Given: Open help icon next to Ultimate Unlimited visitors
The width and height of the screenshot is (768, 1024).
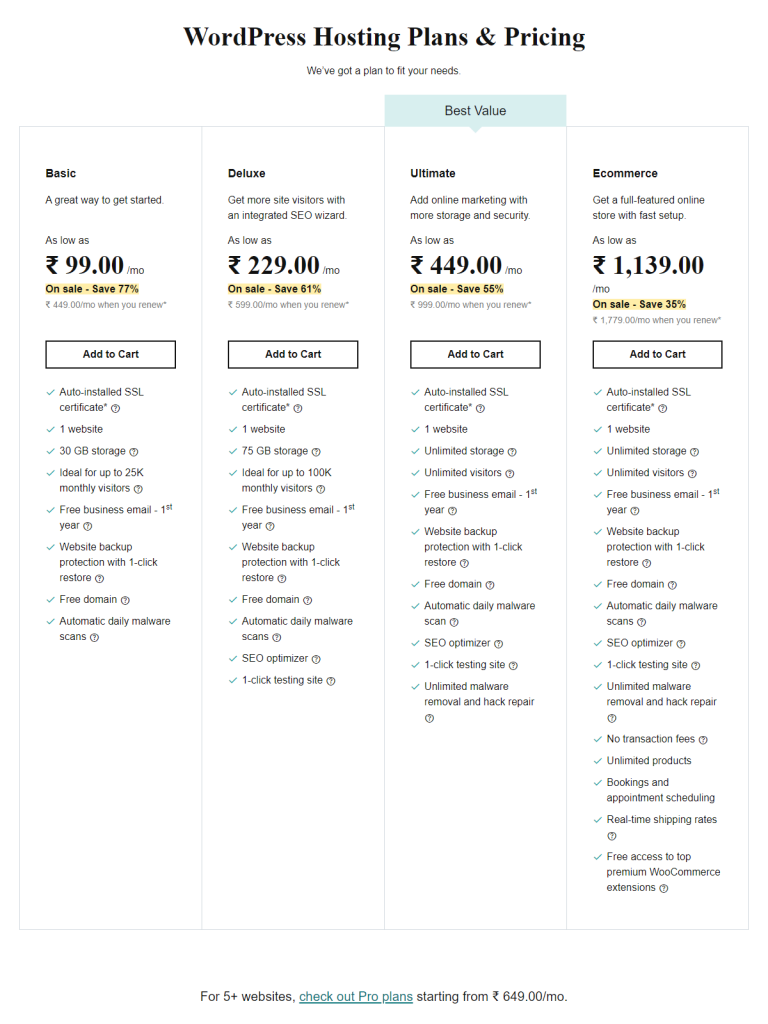Looking at the screenshot, I should coord(510,473).
